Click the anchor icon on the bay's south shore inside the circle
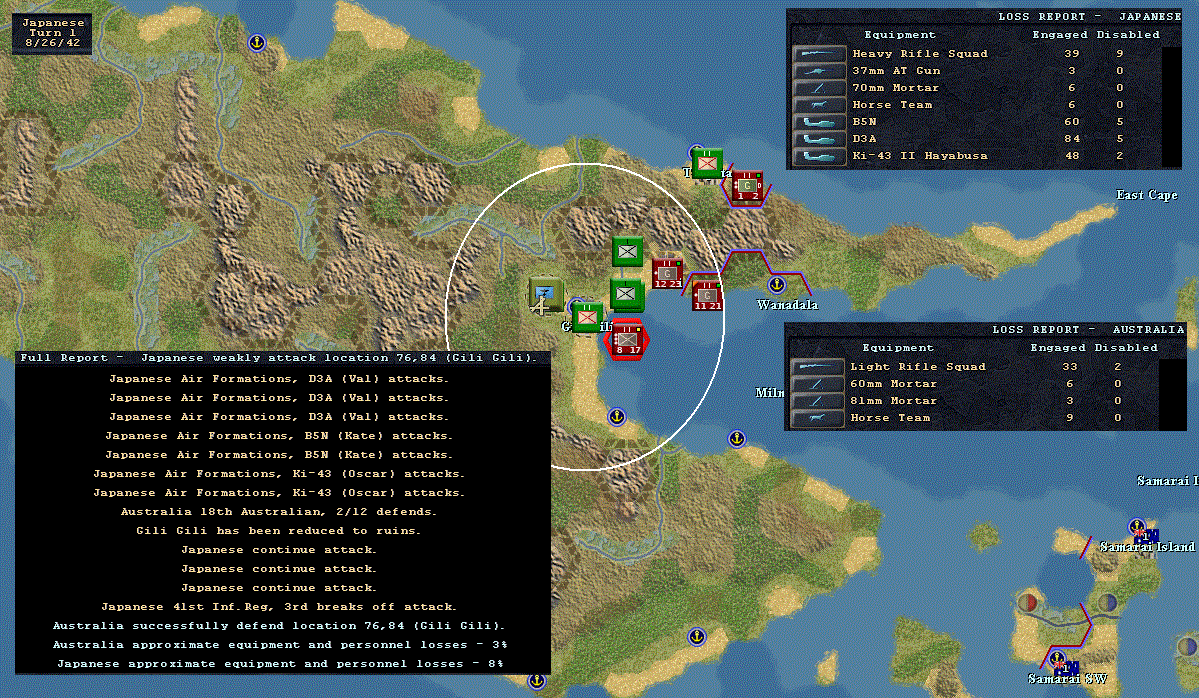This screenshot has width=1199, height=698. (616, 417)
